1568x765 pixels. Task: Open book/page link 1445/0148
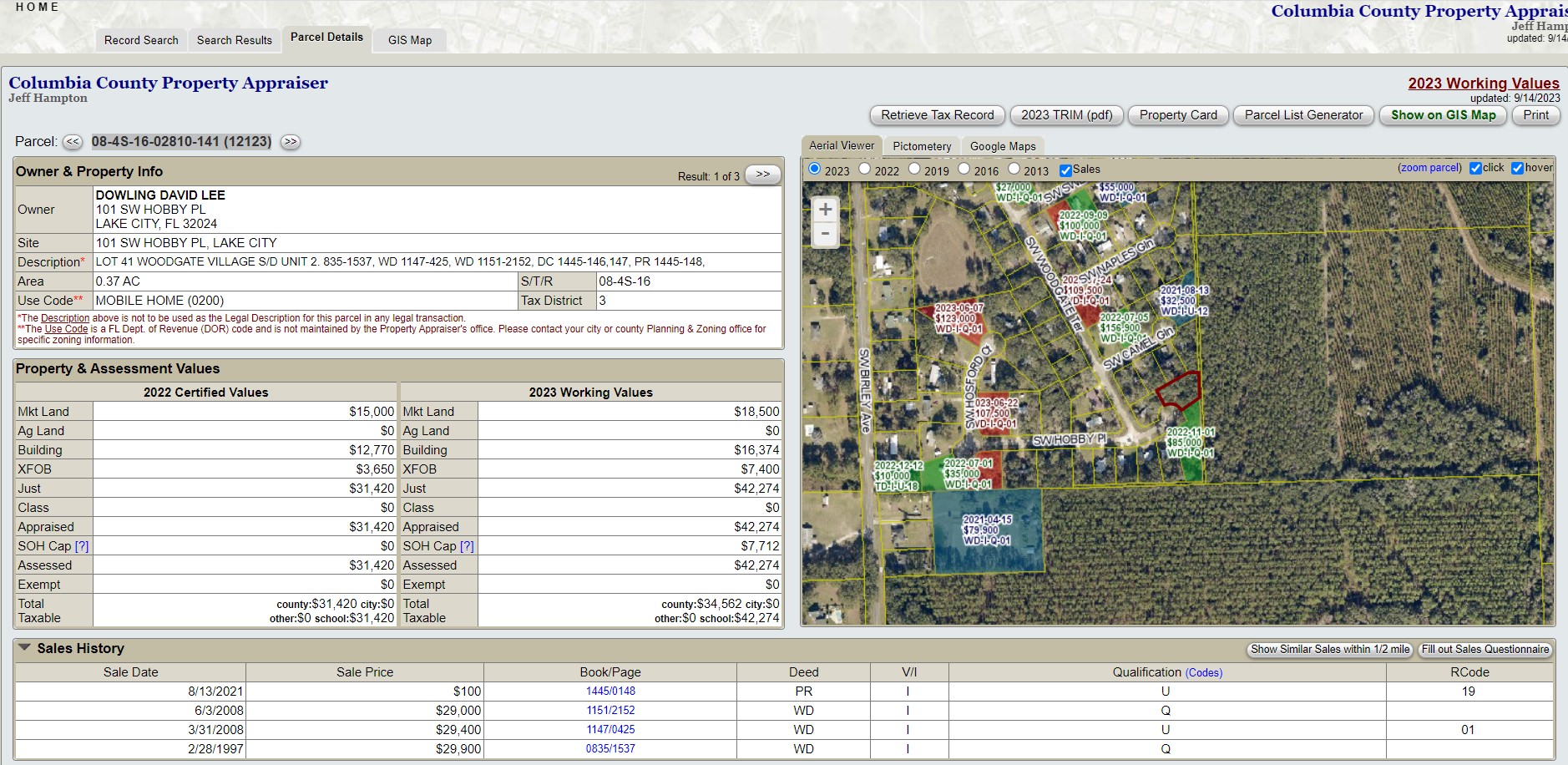click(x=610, y=692)
